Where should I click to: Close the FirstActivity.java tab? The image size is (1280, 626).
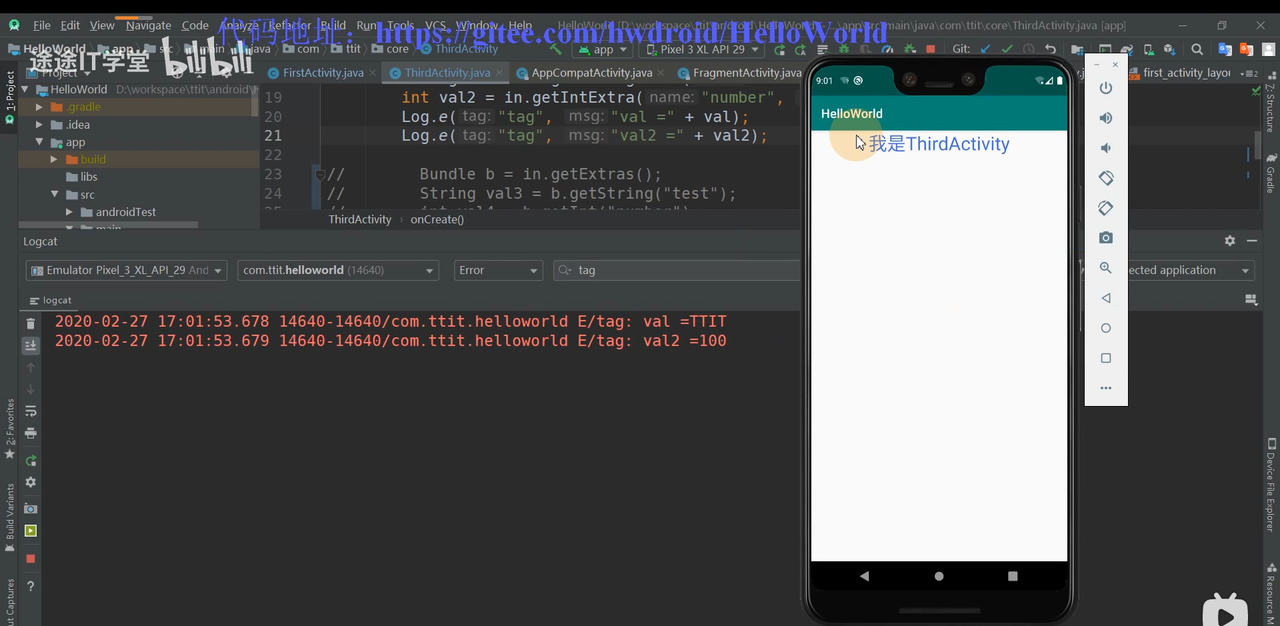click(373, 73)
